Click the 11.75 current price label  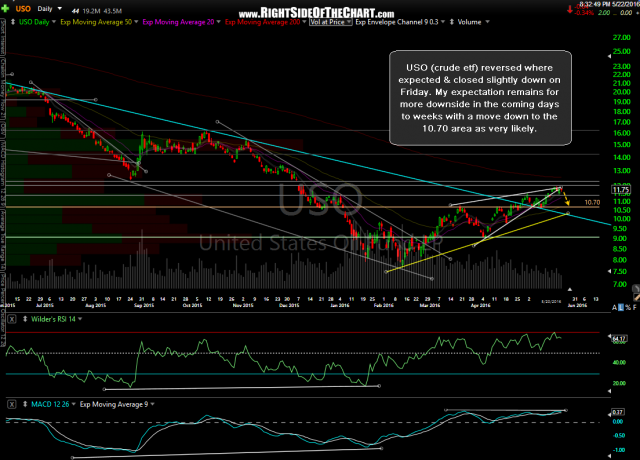[x=621, y=190]
